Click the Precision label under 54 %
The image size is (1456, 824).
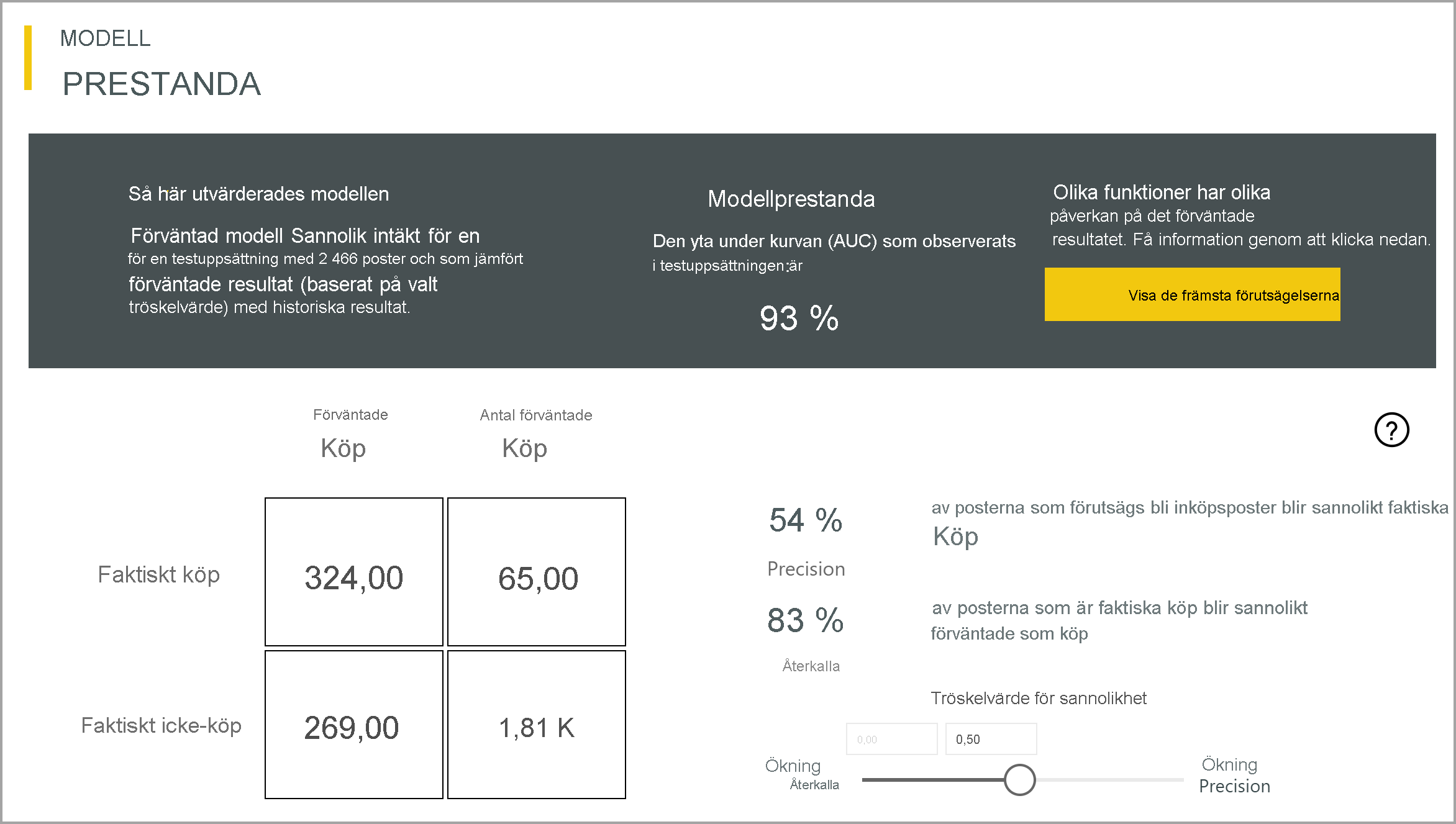click(x=806, y=569)
